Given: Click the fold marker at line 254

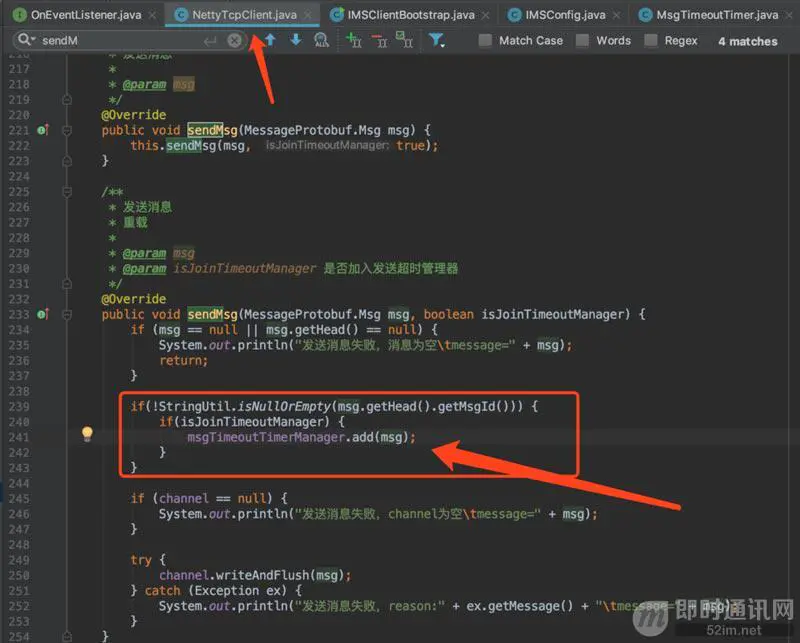Looking at the screenshot, I should pos(67,636).
